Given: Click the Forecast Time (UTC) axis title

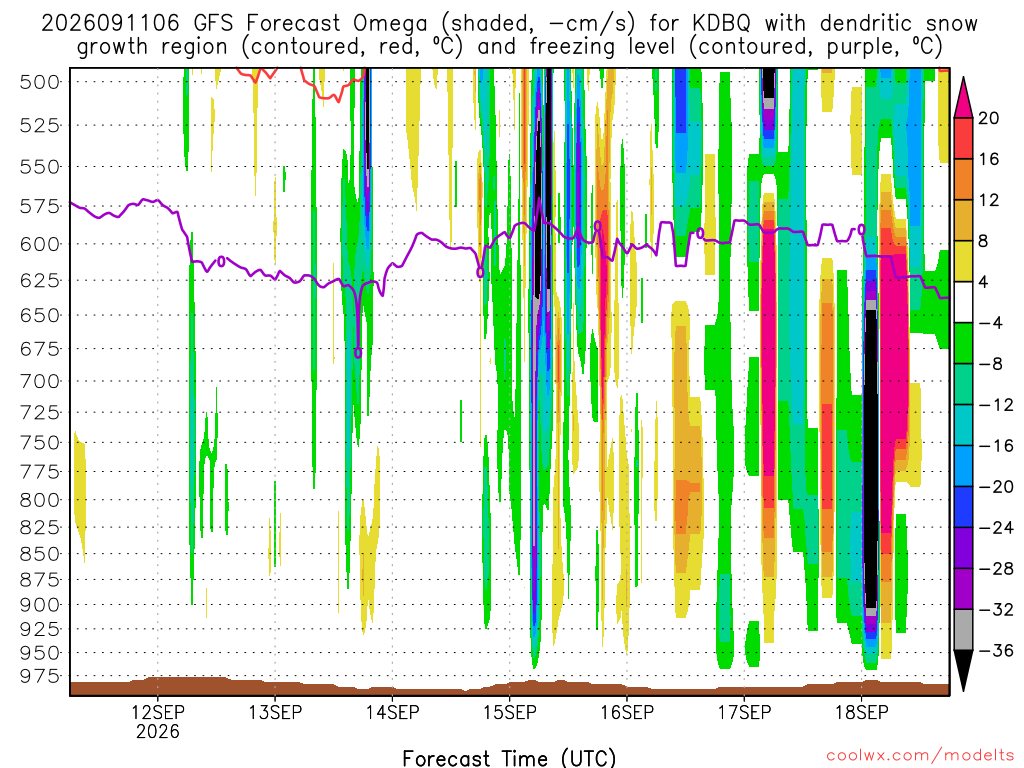Looking at the screenshot, I should point(509,758).
